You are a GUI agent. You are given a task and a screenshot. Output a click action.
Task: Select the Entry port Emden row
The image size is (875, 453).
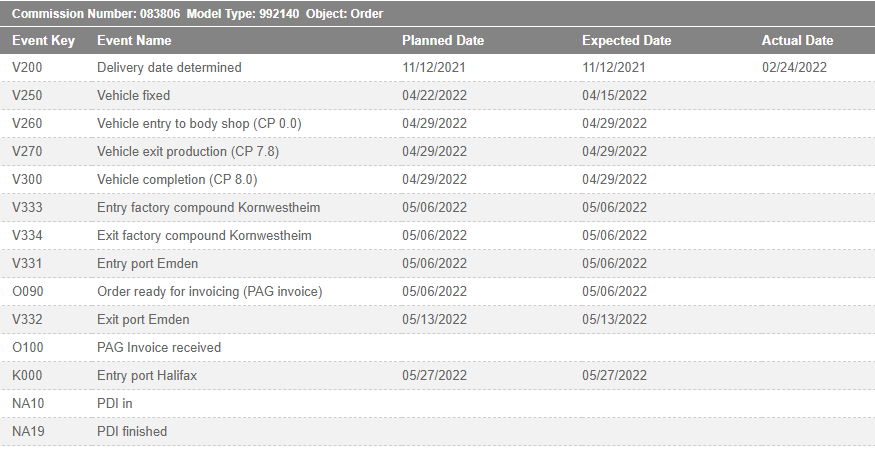[x=147, y=264]
